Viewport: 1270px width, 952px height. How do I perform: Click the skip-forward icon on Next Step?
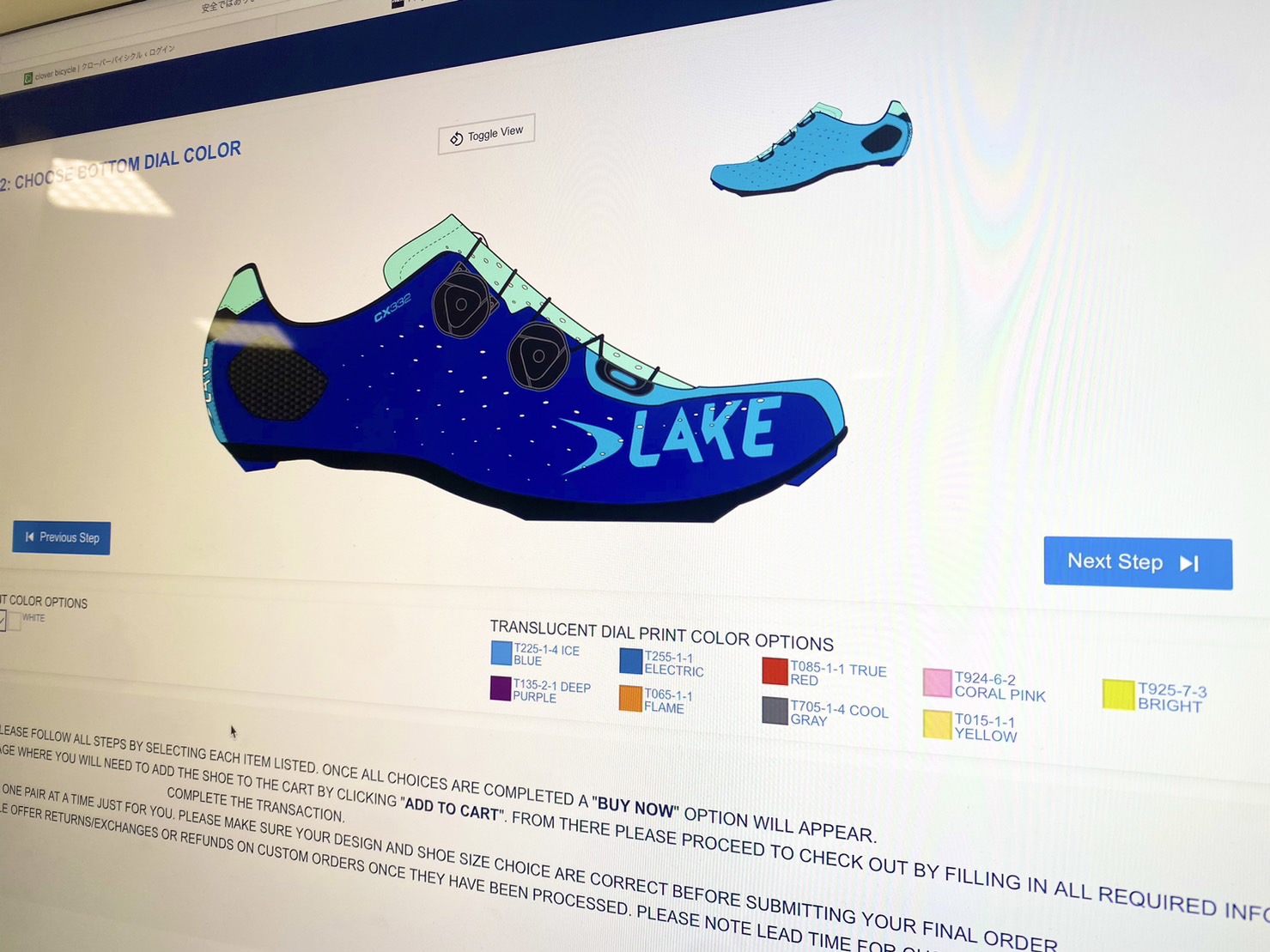1189,564
